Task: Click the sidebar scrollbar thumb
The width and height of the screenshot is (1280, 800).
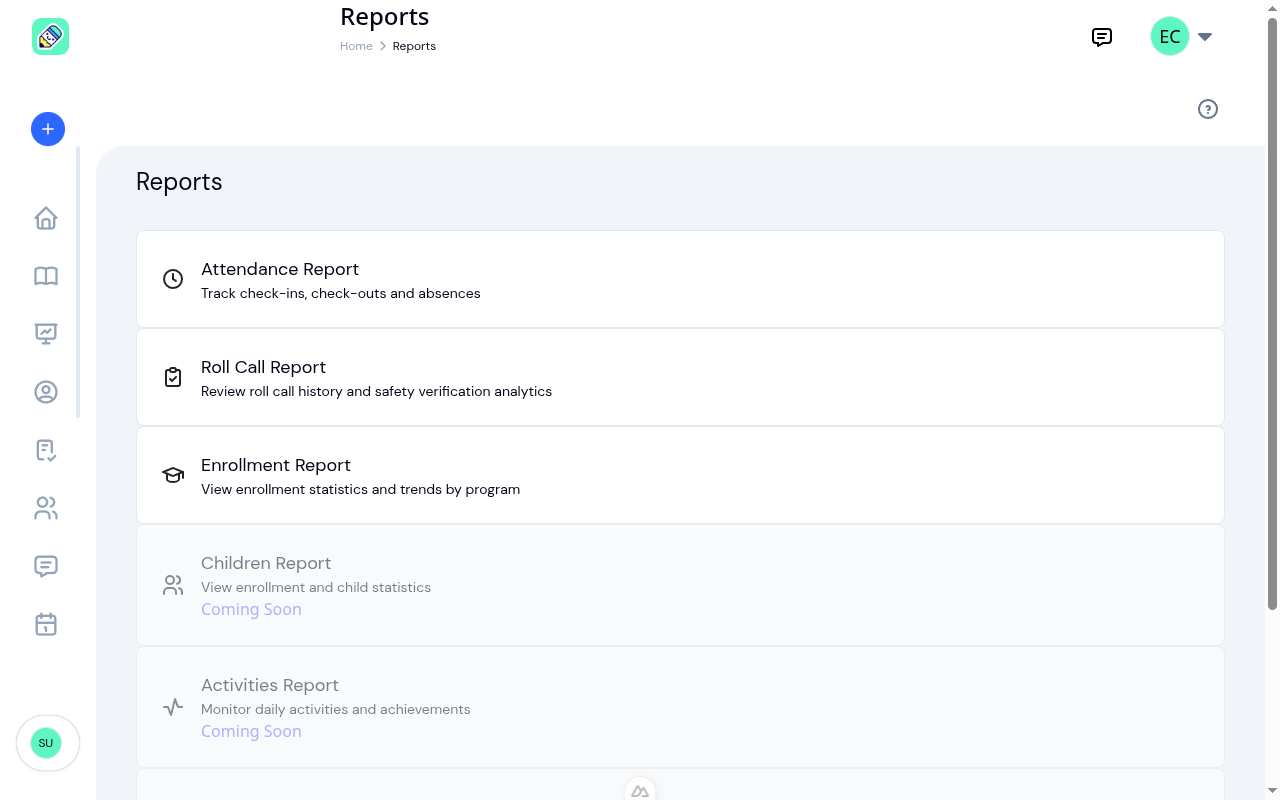Action: pos(78,282)
